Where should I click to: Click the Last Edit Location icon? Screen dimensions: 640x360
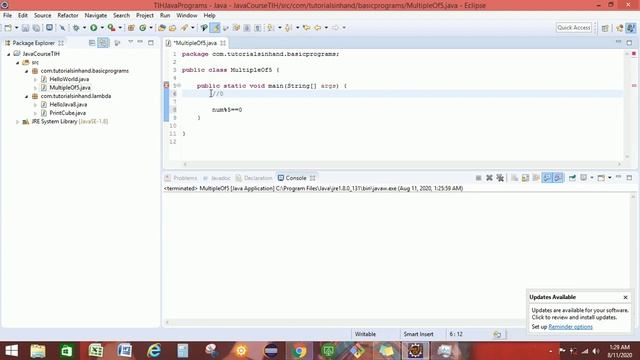pyautogui.click(x=306, y=28)
